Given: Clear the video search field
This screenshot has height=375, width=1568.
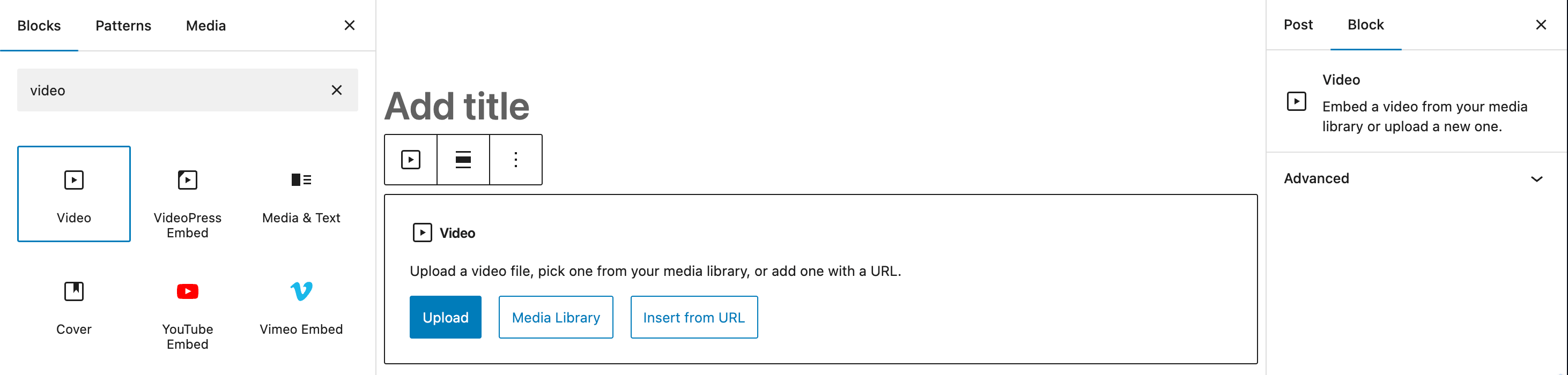Looking at the screenshot, I should pos(337,90).
